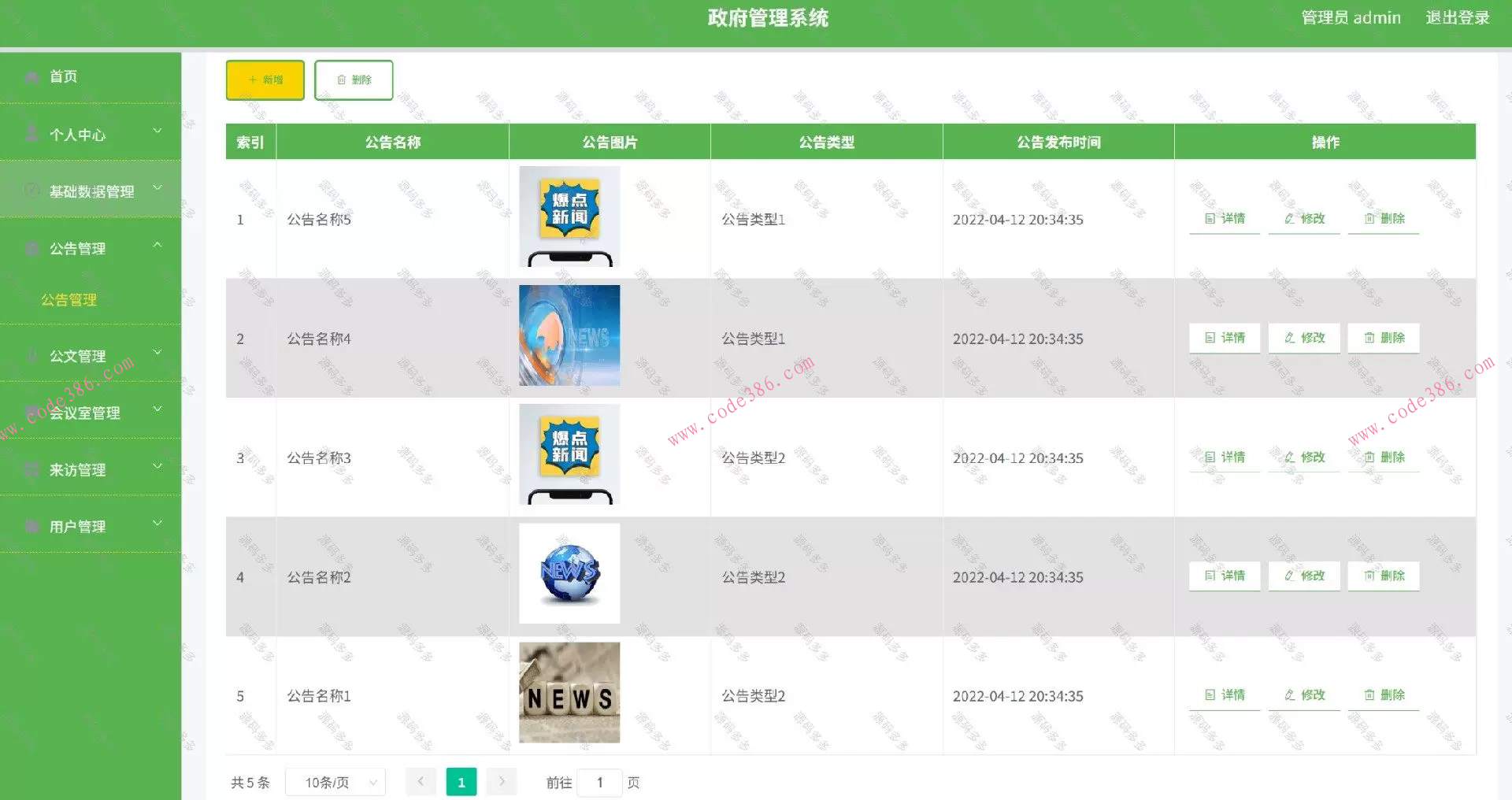Viewport: 1512px width, 800px height.
Task: Click the 详情 document icon for 公告名称5
Action: tap(1210, 219)
